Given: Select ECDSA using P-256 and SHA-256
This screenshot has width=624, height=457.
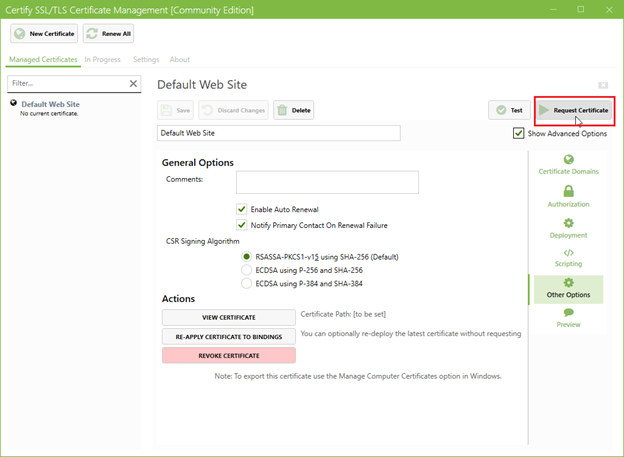Looking at the screenshot, I should click(x=246, y=270).
